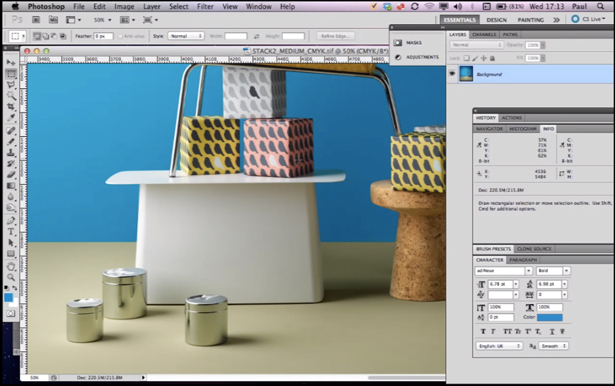This screenshot has height=386, width=615.
Task: Select the Eraser tool
Action: coord(11,175)
